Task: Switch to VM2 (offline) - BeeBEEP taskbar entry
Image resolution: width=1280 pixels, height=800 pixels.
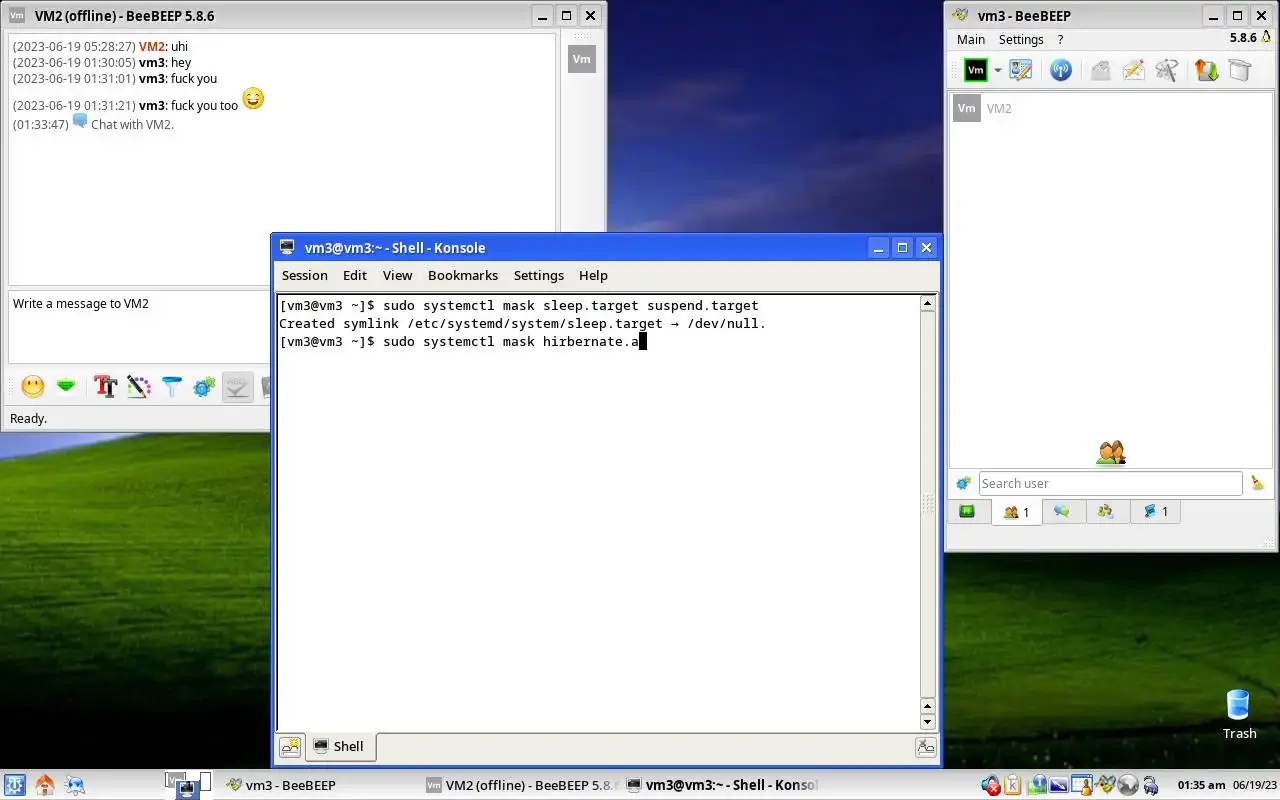Action: coord(519,785)
